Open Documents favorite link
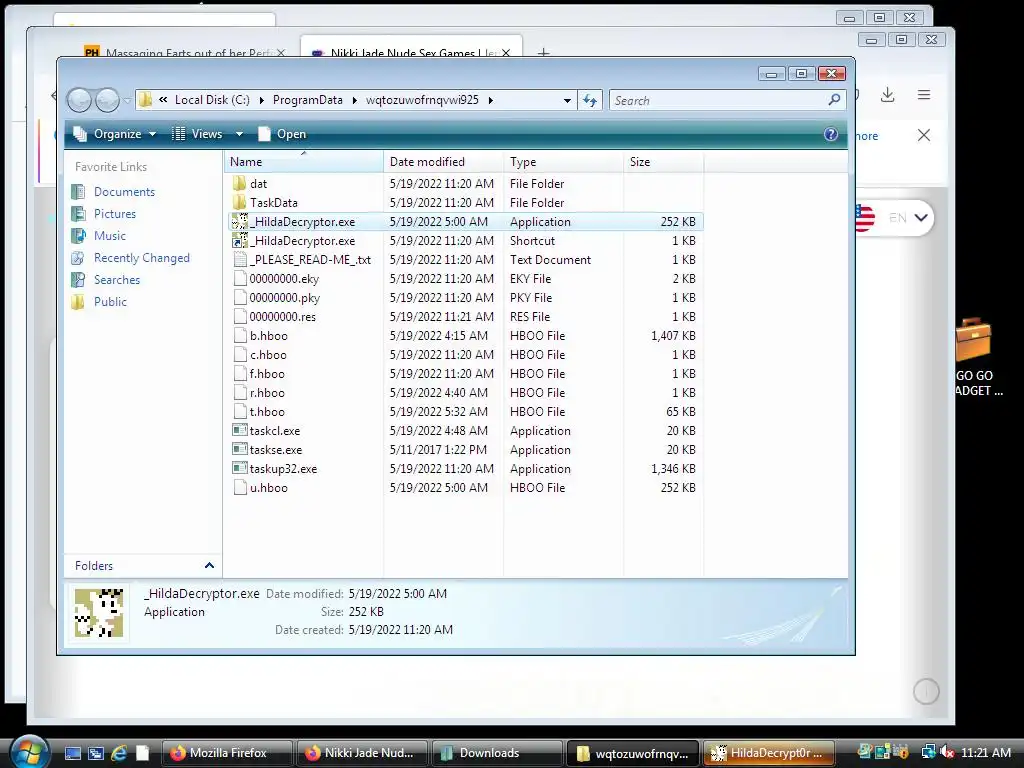Screen dimensions: 1024x768 click(124, 191)
